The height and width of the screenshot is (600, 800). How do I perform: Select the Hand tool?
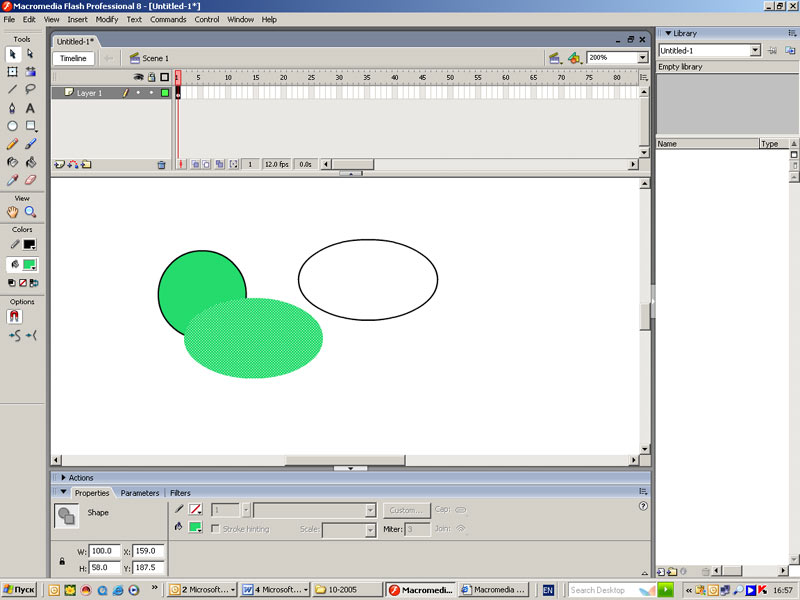[13, 212]
